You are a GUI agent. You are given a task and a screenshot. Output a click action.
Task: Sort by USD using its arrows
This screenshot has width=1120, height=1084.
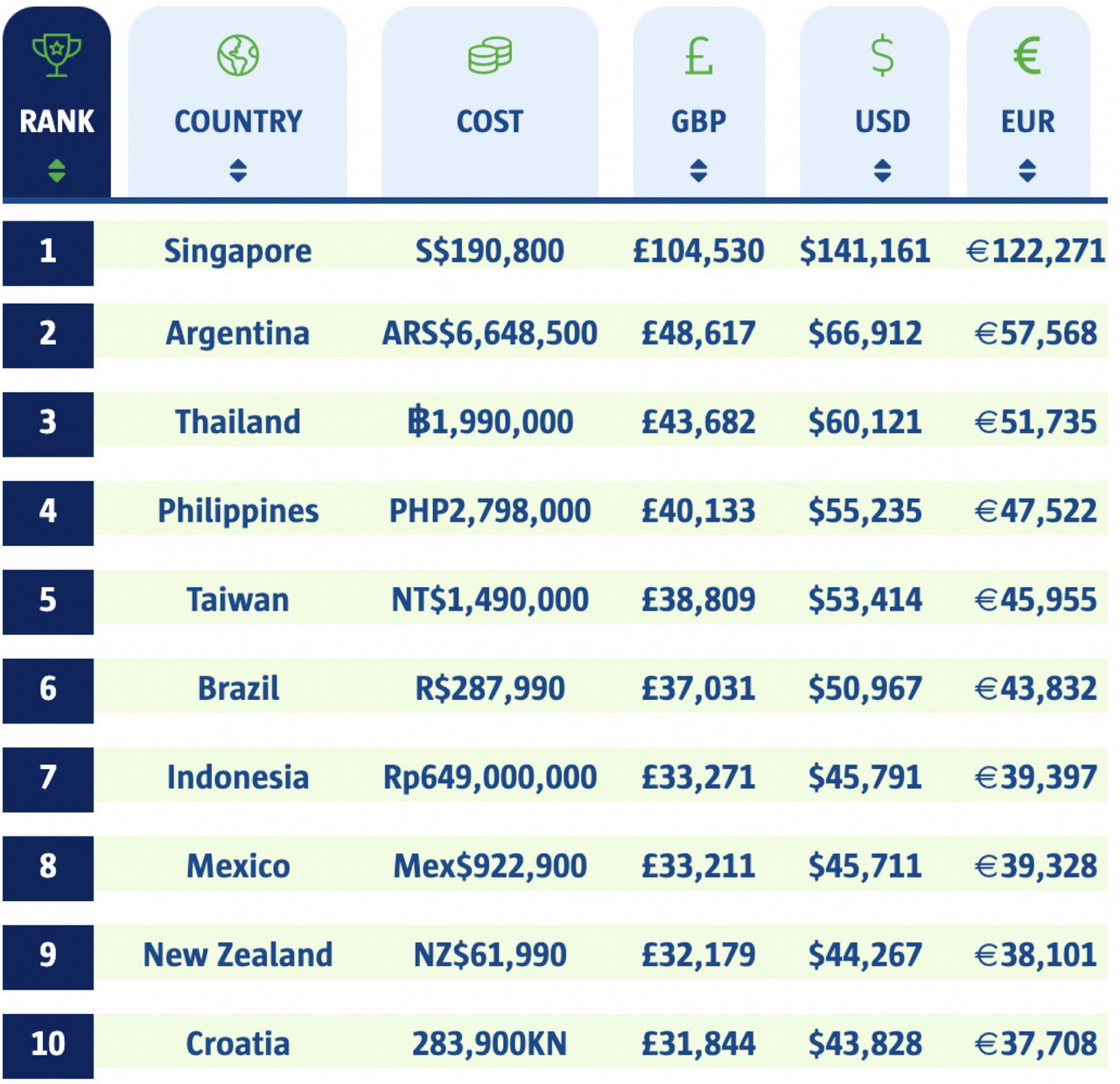coord(882,170)
